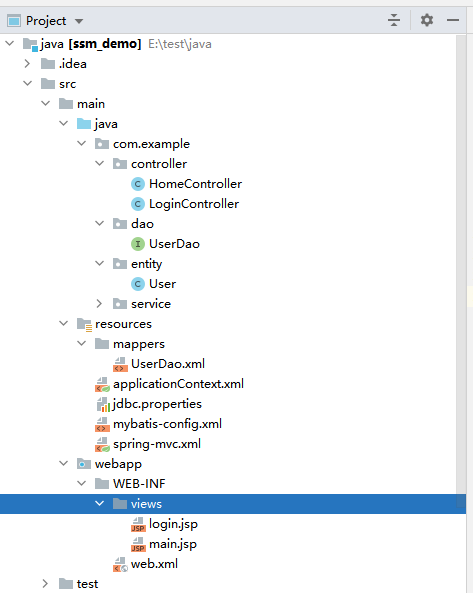
Task: Click the resources root folder icon
Action: [84, 324]
